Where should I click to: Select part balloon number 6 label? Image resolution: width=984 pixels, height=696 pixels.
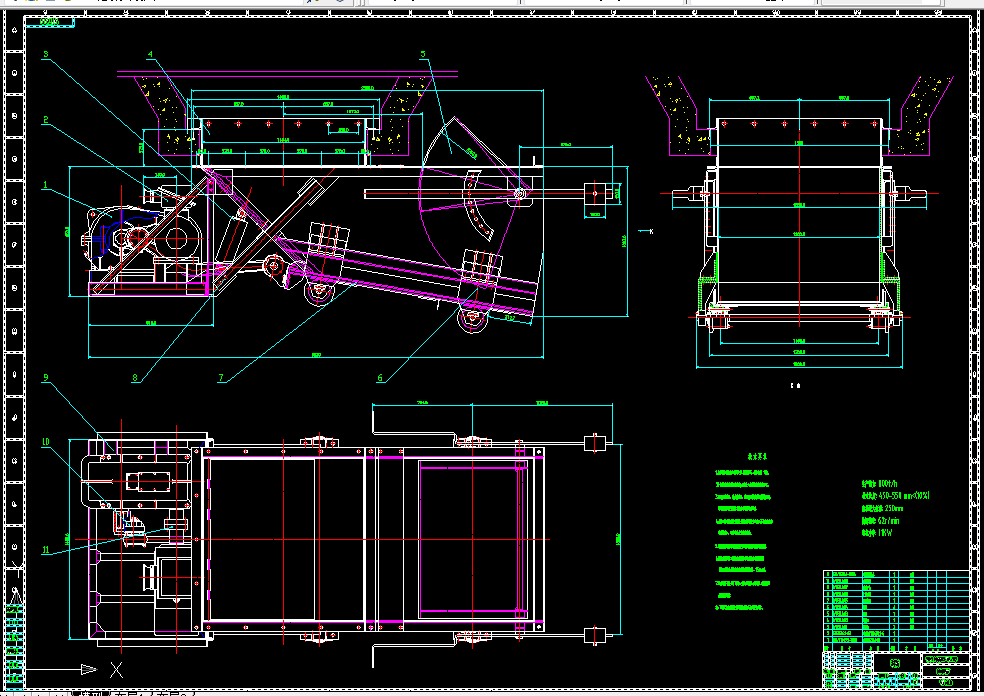pyautogui.click(x=380, y=378)
